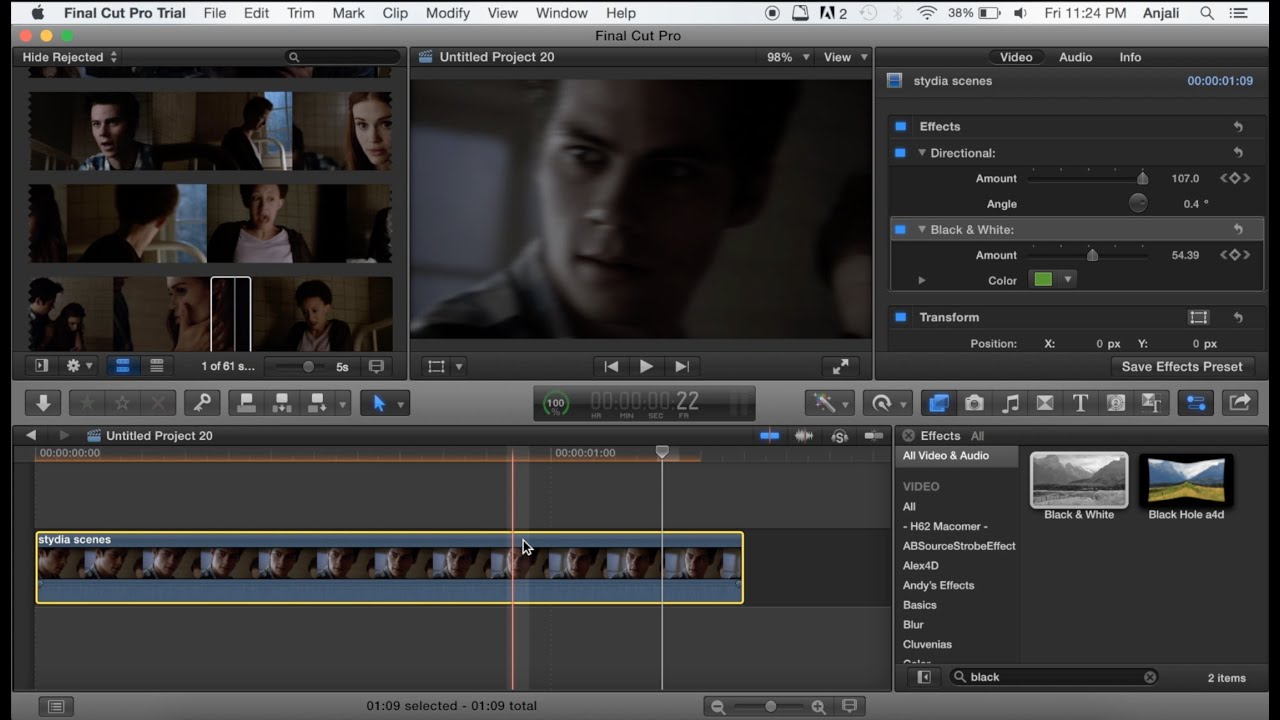The height and width of the screenshot is (720, 1280).
Task: Open the 98% viewer zoom dropdown
Action: click(788, 57)
